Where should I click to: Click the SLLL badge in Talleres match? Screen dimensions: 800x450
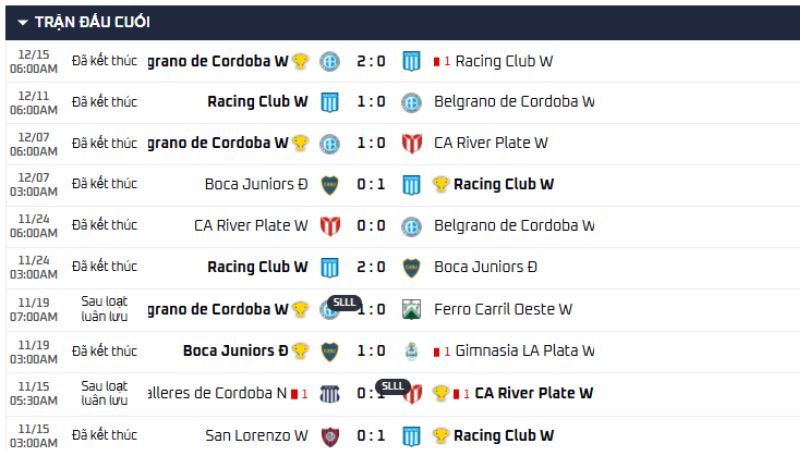393,386
